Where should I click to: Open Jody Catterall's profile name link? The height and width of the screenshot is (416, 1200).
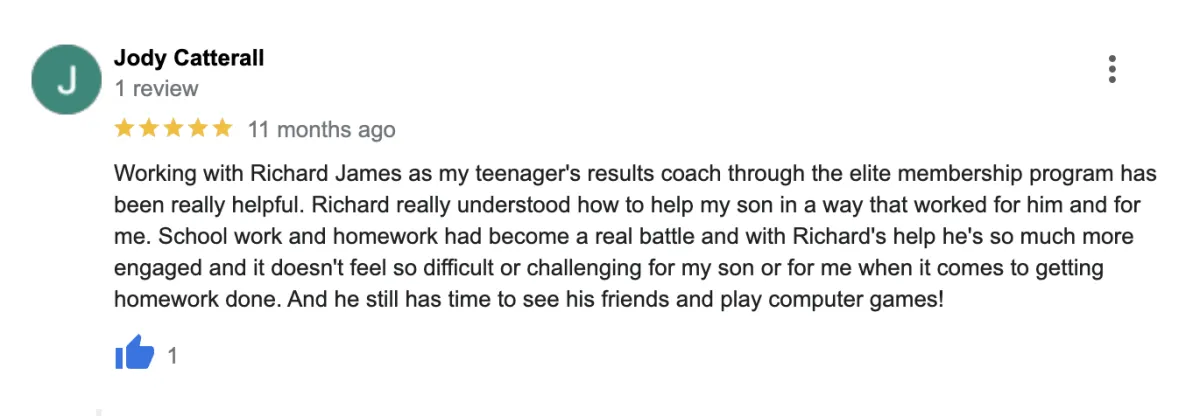[190, 58]
